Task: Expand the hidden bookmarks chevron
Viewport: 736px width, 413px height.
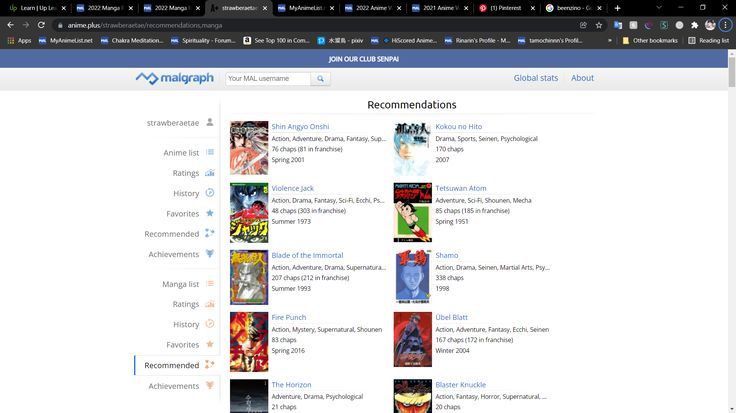Action: point(610,41)
